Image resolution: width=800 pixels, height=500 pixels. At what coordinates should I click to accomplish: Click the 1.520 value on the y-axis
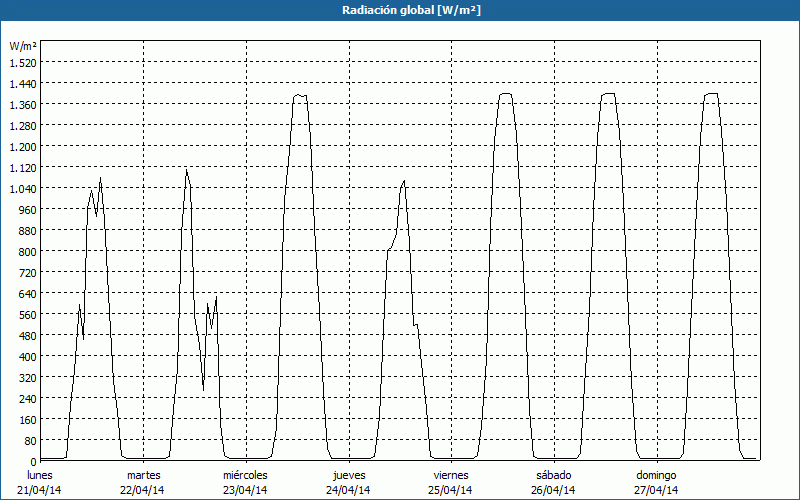22,62
